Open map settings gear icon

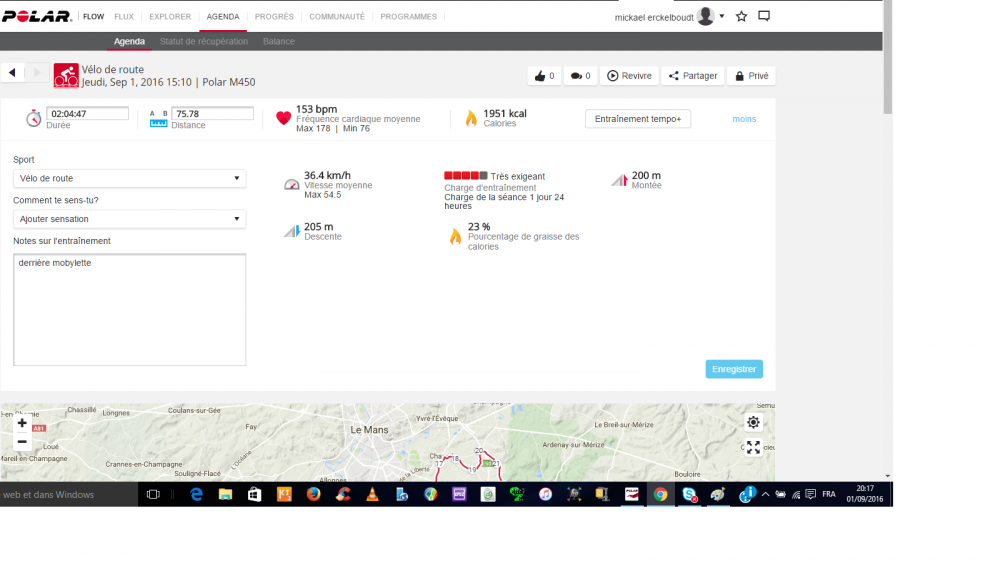coord(753,423)
